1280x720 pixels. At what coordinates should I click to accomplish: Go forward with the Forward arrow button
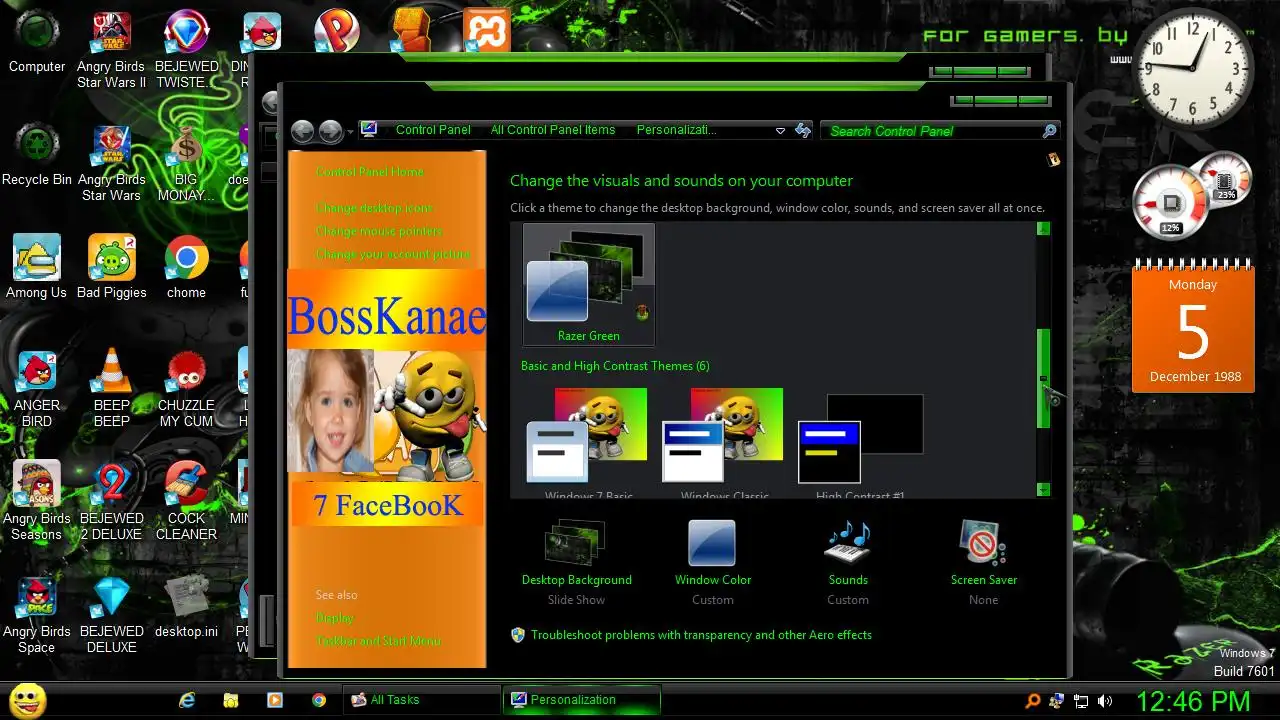tap(330, 131)
